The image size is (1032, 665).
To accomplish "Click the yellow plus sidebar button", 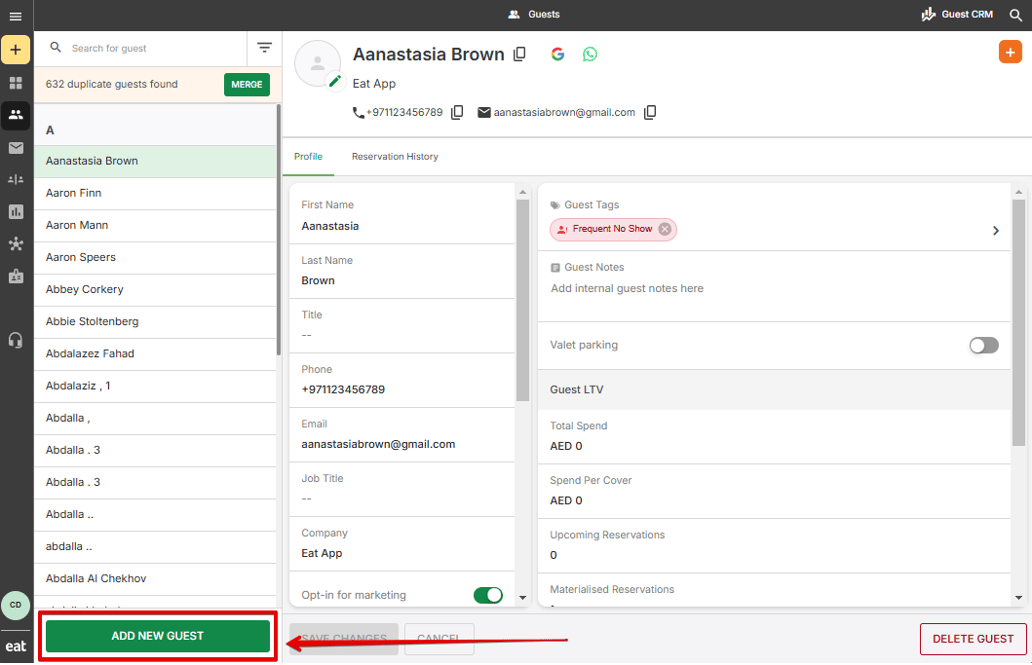I will 16,50.
